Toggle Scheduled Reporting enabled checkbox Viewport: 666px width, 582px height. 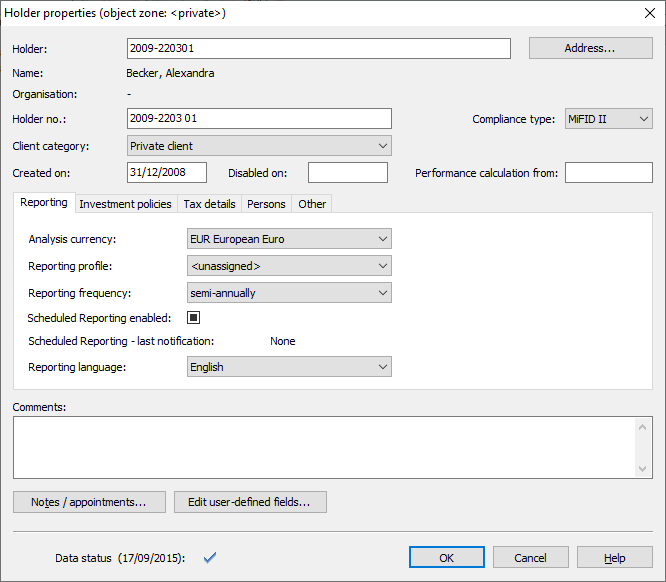tap(194, 318)
